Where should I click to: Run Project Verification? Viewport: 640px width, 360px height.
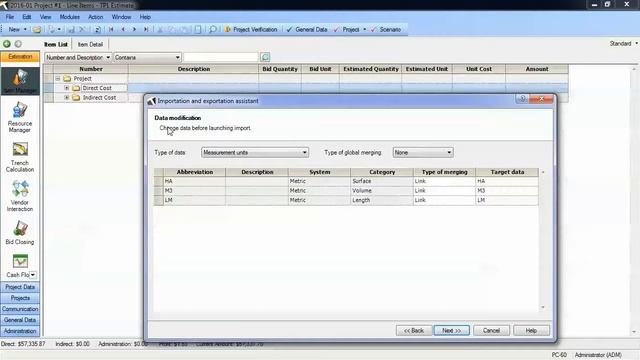click(251, 29)
